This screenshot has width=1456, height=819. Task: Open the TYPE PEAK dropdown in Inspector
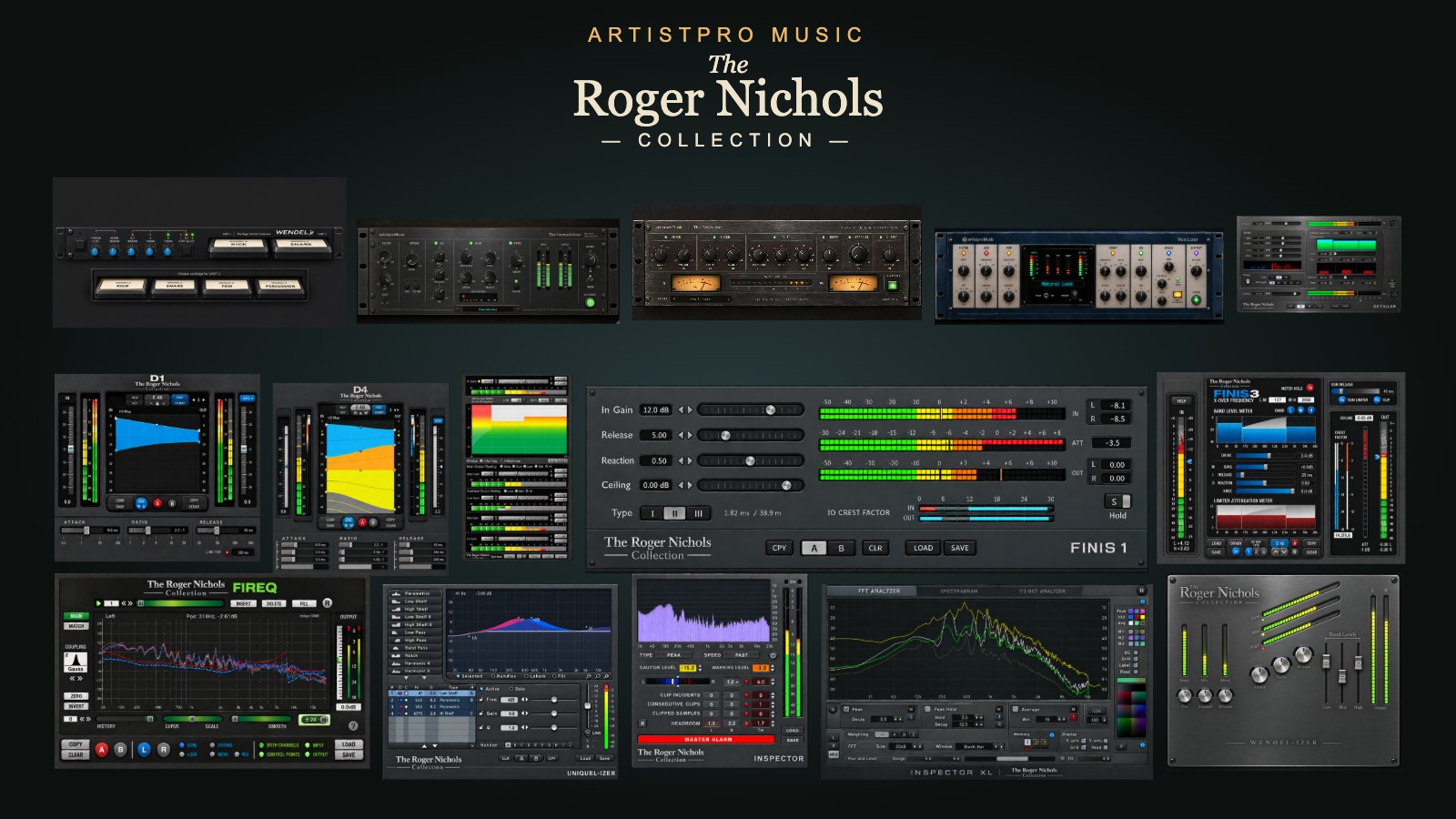(x=673, y=655)
